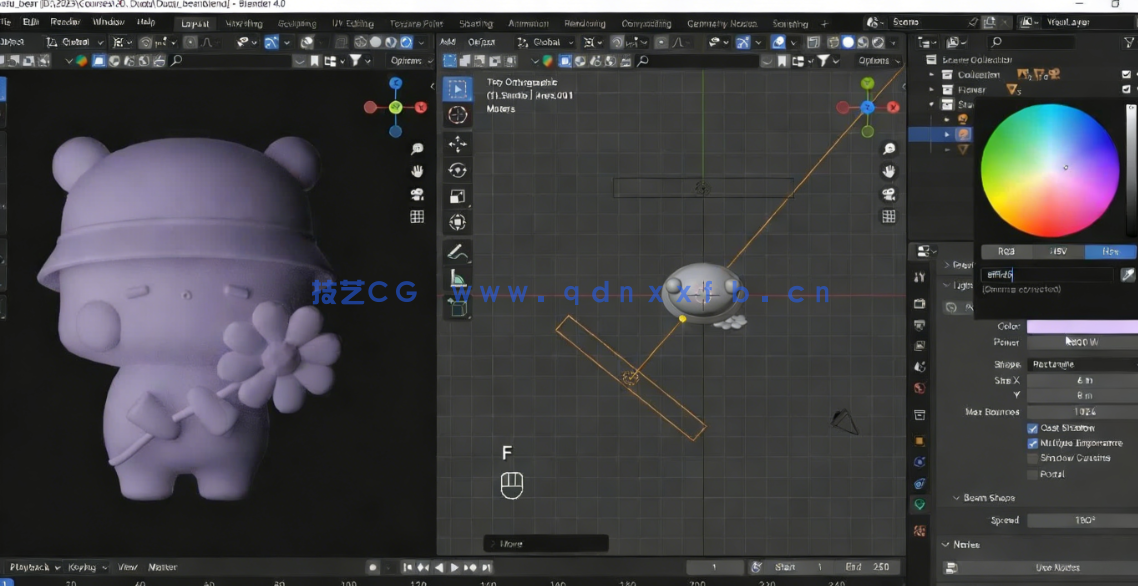Open the Shape dropdown set to Rectangle
The image size is (1138, 586).
click(1082, 363)
